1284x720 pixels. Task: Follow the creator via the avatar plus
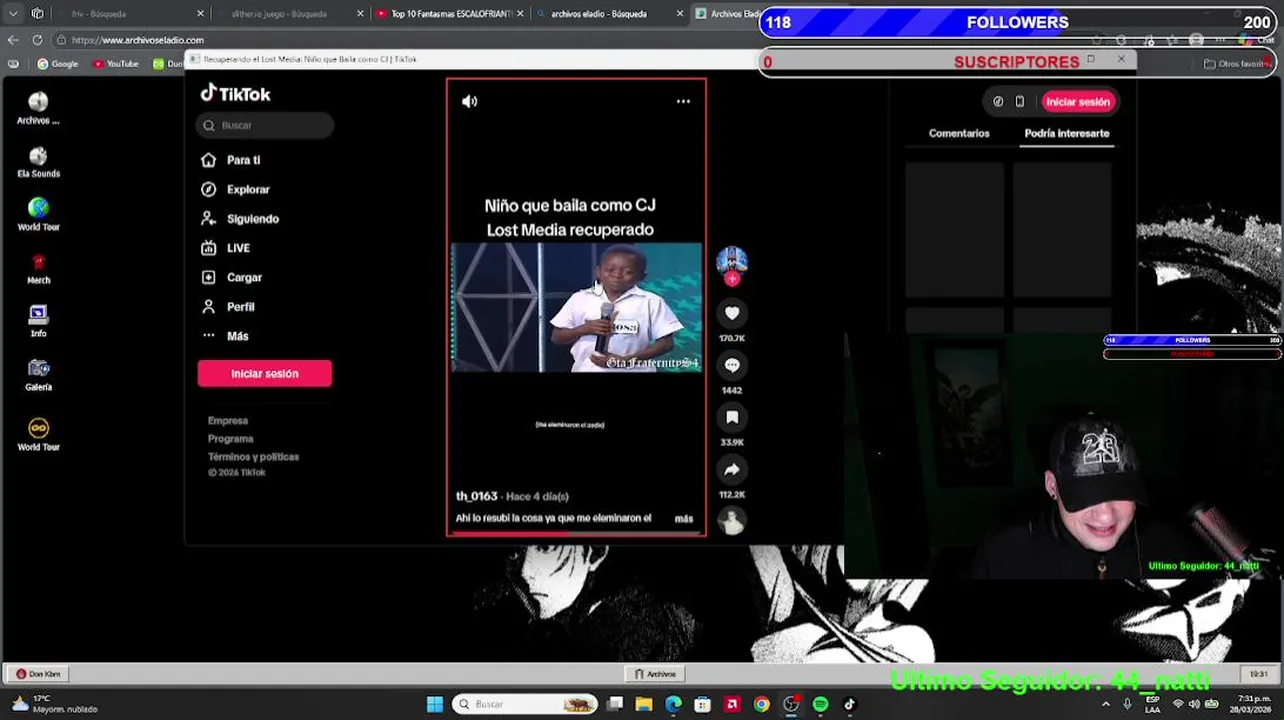pos(732,280)
